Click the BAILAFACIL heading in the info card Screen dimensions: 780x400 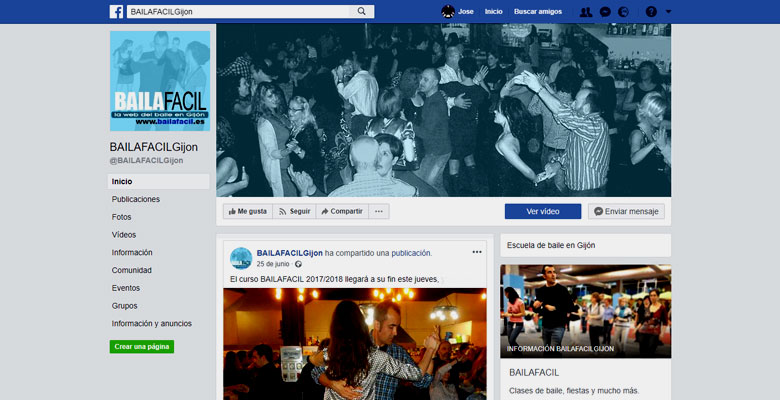(x=534, y=373)
